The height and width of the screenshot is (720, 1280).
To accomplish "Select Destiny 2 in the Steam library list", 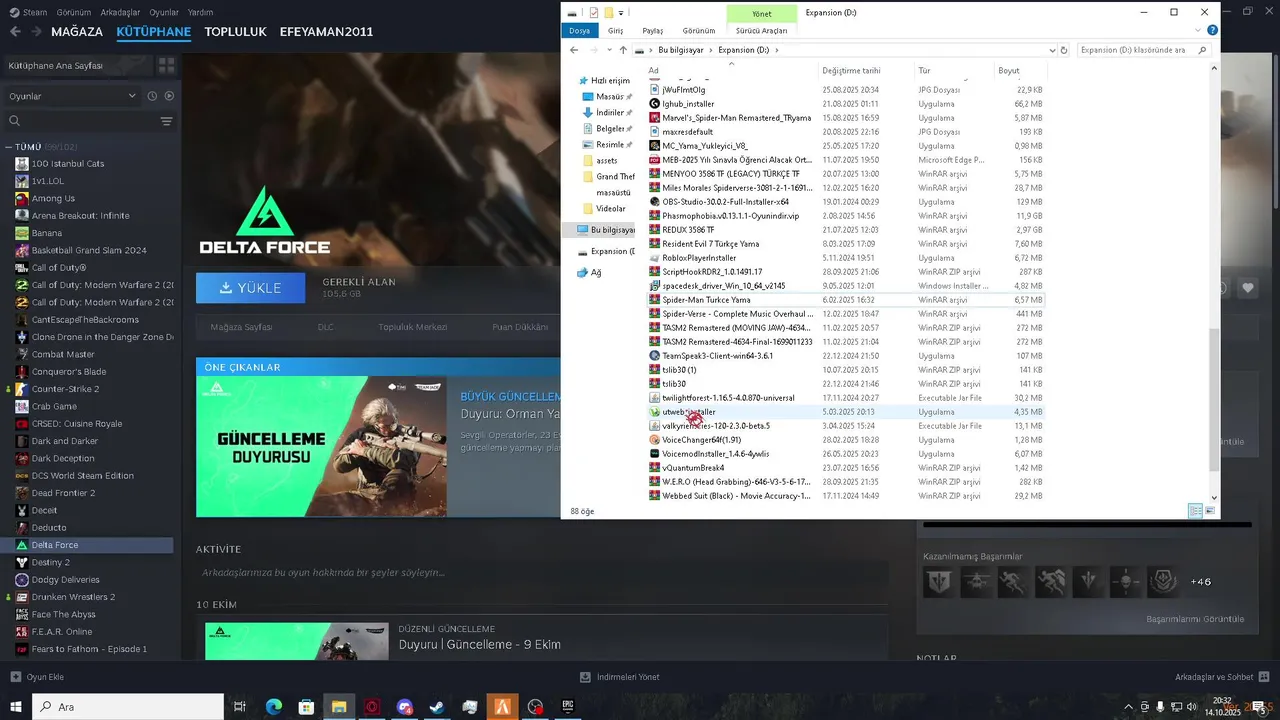I will coord(51,562).
